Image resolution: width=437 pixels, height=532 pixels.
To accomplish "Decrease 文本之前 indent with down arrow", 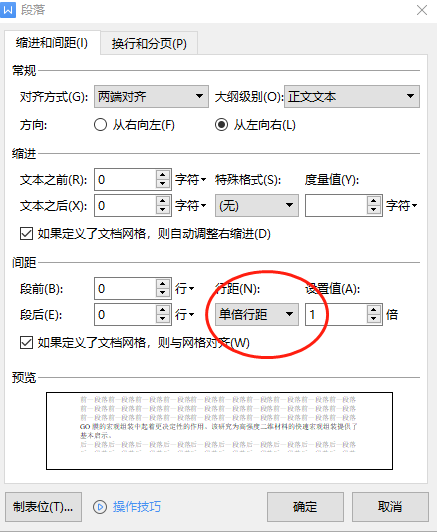I will click(x=163, y=184).
